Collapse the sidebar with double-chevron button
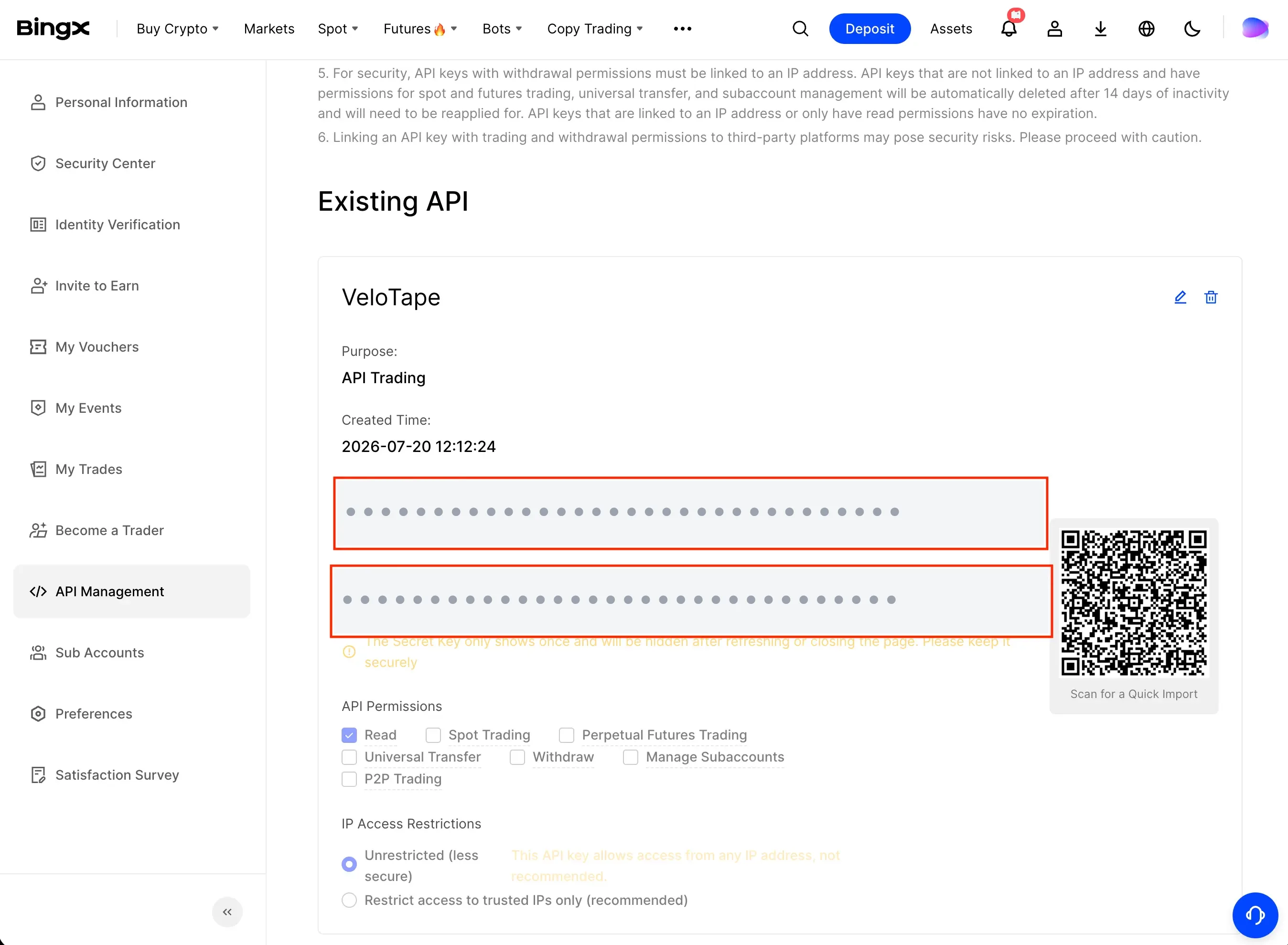 coord(227,912)
